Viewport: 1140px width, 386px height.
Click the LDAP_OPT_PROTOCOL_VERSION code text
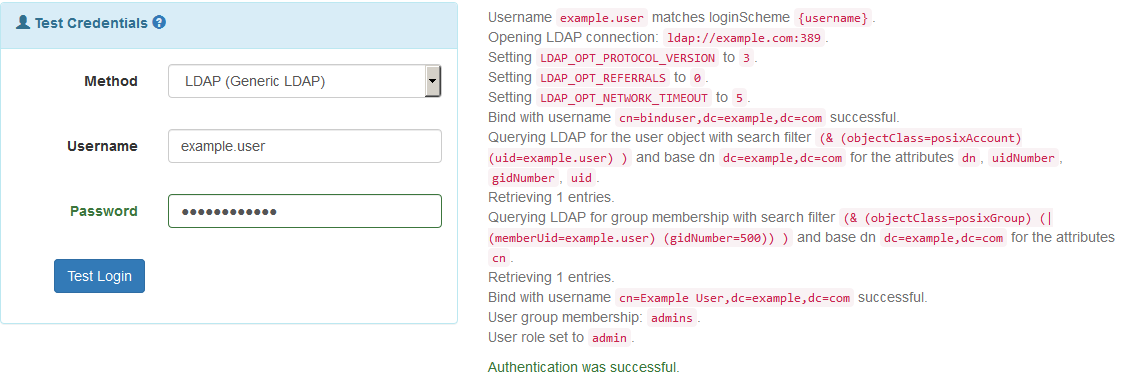[x=627, y=58]
